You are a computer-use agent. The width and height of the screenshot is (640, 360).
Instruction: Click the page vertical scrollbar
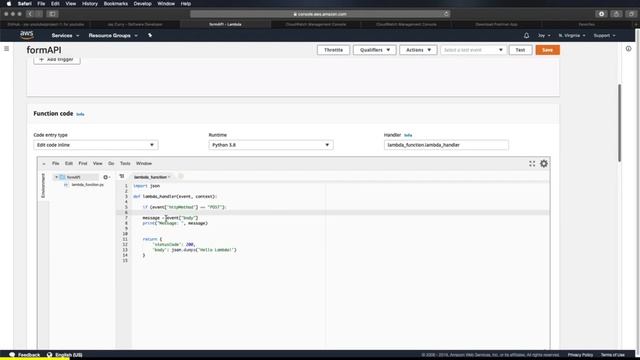[619, 122]
